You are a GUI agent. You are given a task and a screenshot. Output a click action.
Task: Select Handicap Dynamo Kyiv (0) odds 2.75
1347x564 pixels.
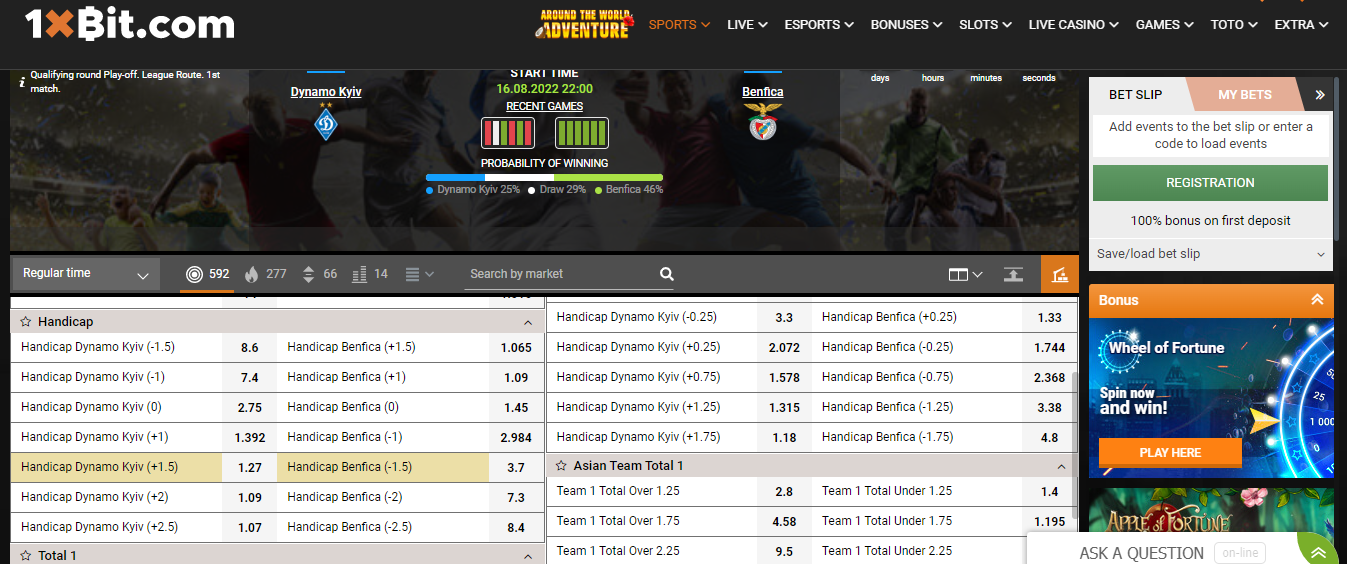[250, 408]
